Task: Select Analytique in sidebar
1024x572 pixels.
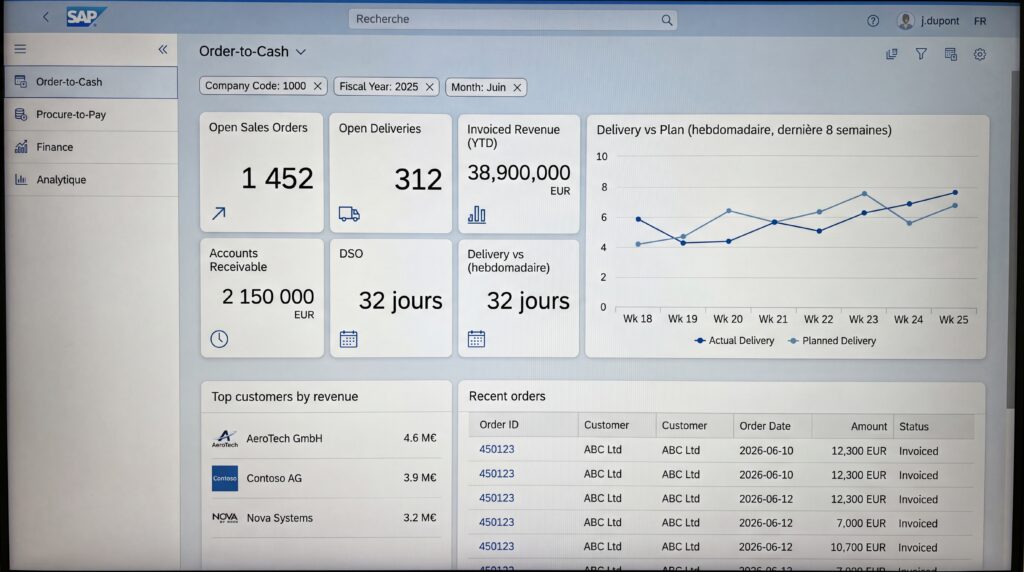Action: click(91, 180)
